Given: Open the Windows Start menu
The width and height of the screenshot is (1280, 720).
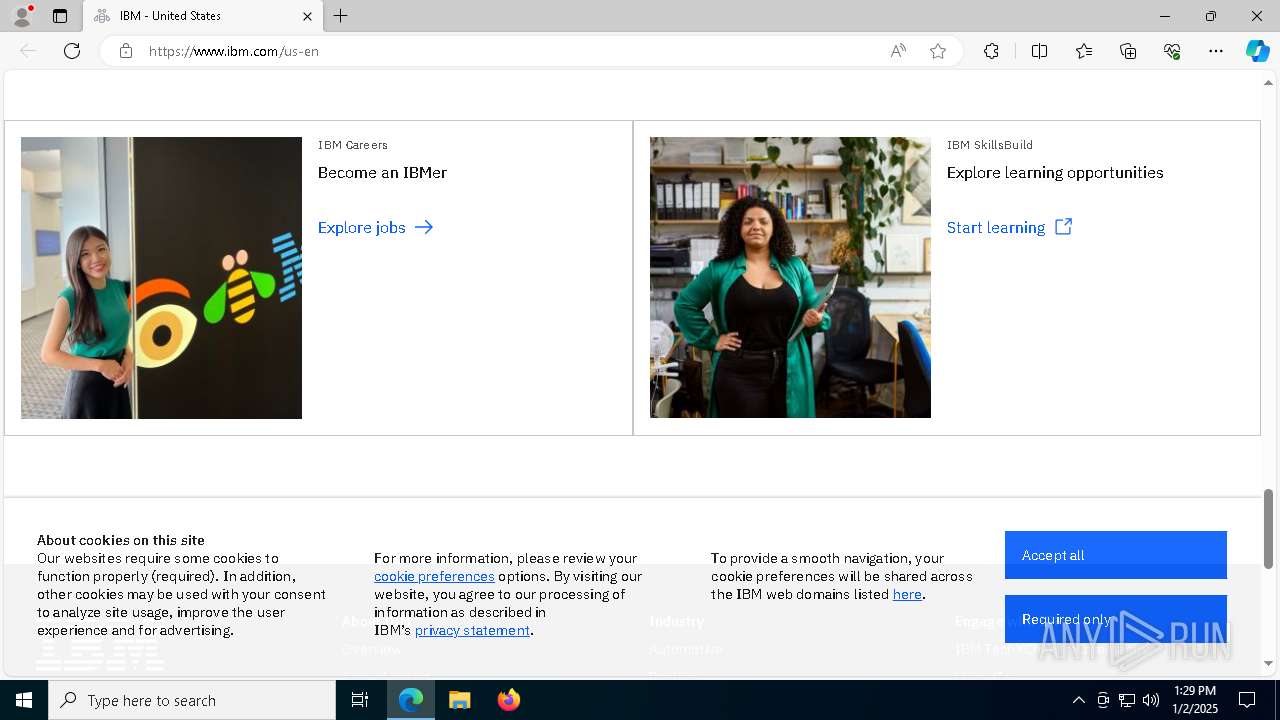Looking at the screenshot, I should coord(24,700).
